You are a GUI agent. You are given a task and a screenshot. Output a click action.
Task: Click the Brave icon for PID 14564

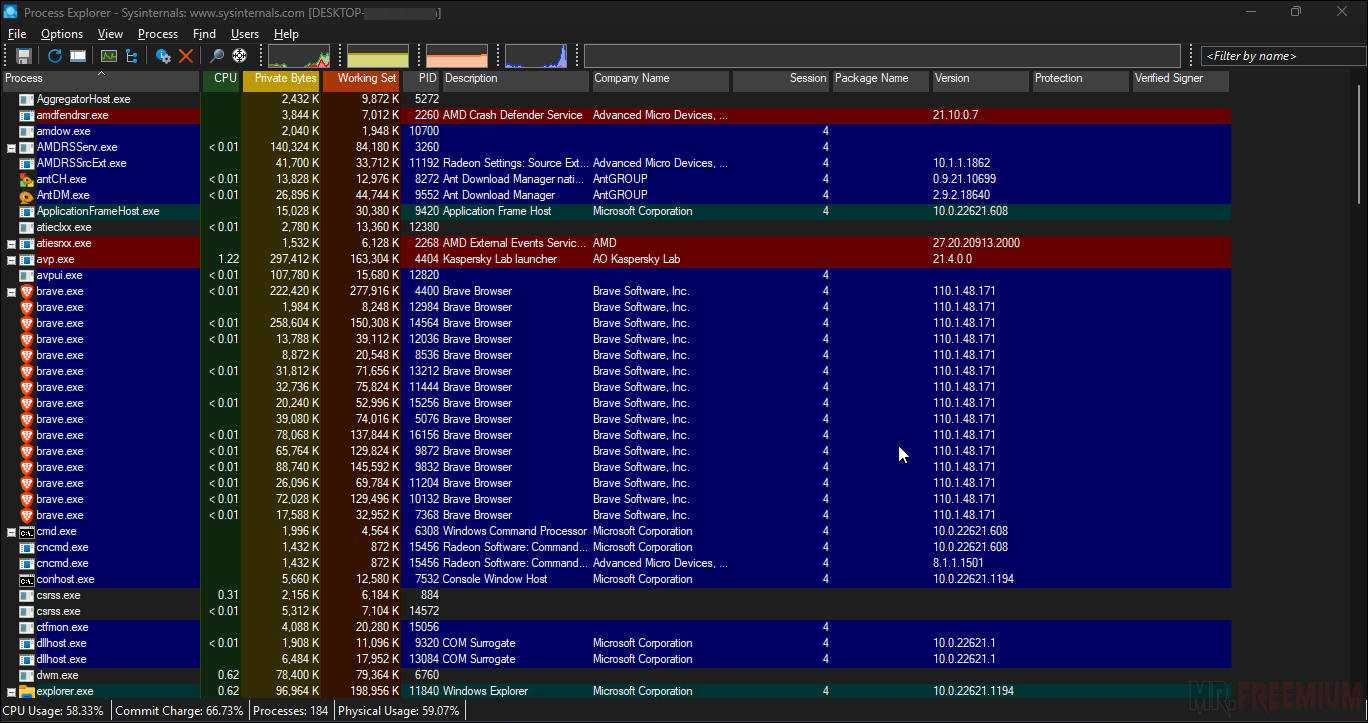27,323
